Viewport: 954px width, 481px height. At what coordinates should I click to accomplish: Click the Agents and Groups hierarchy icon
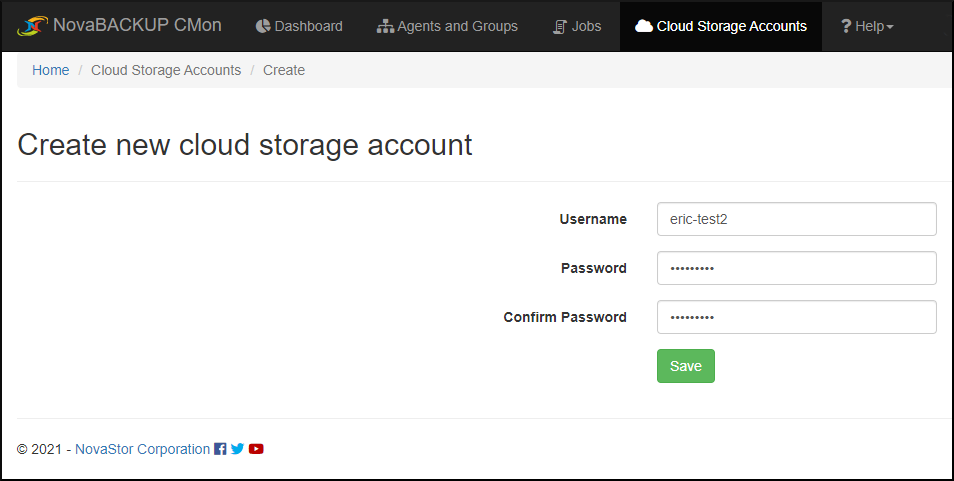[386, 27]
